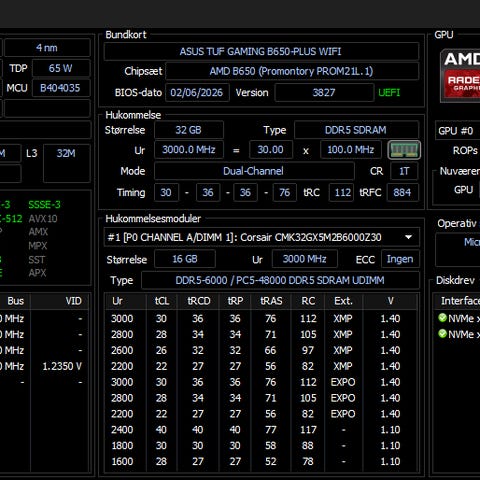Image resolution: width=480 pixels, height=480 pixels.
Task: Click the module clock 3000 MHz value
Action: click(x=305, y=259)
